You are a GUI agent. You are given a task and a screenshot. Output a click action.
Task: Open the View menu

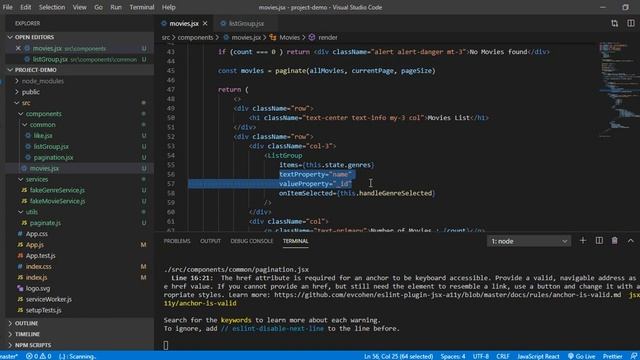coord(79,7)
